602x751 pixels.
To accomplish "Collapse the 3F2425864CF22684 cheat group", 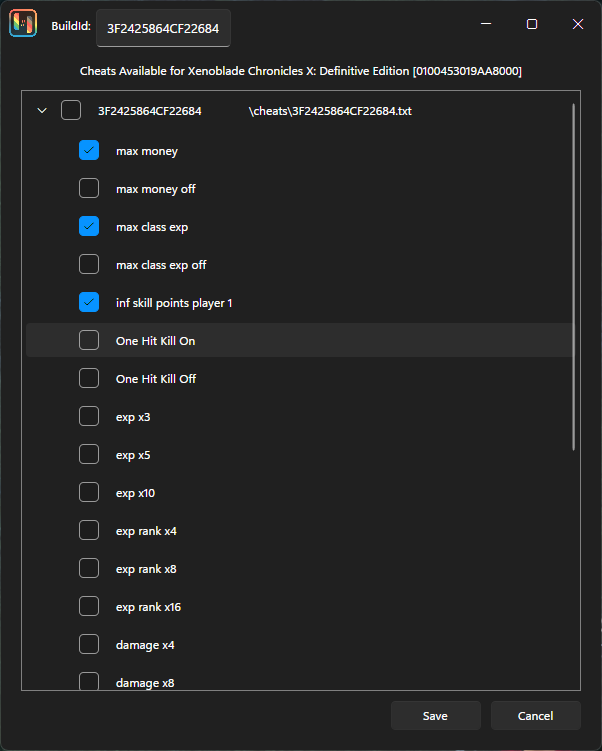I will 42,111.
